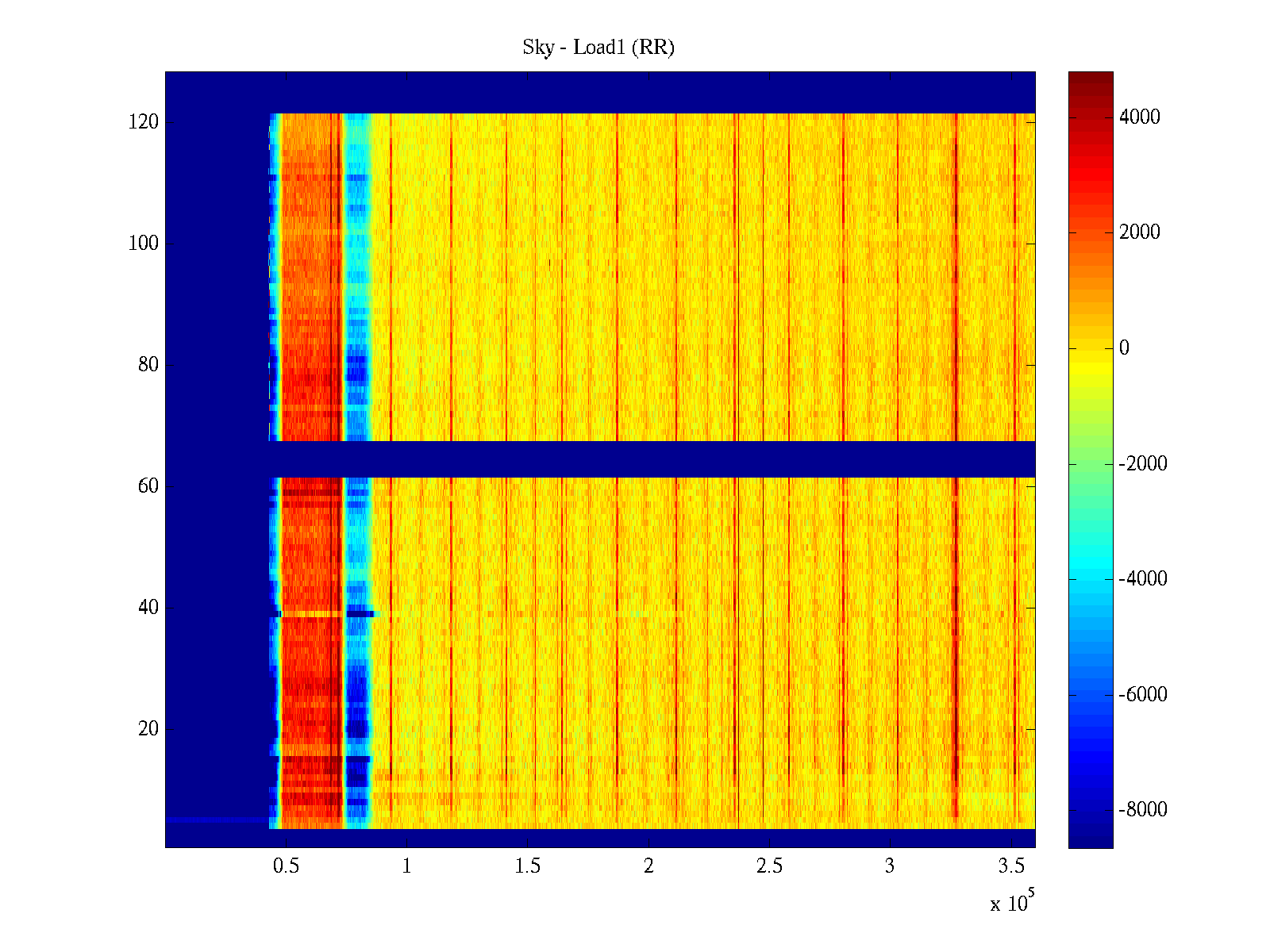Image resolution: width=1270 pixels, height=952 pixels.
Task: Select the x-axis tick label 2
Action: pos(648,866)
